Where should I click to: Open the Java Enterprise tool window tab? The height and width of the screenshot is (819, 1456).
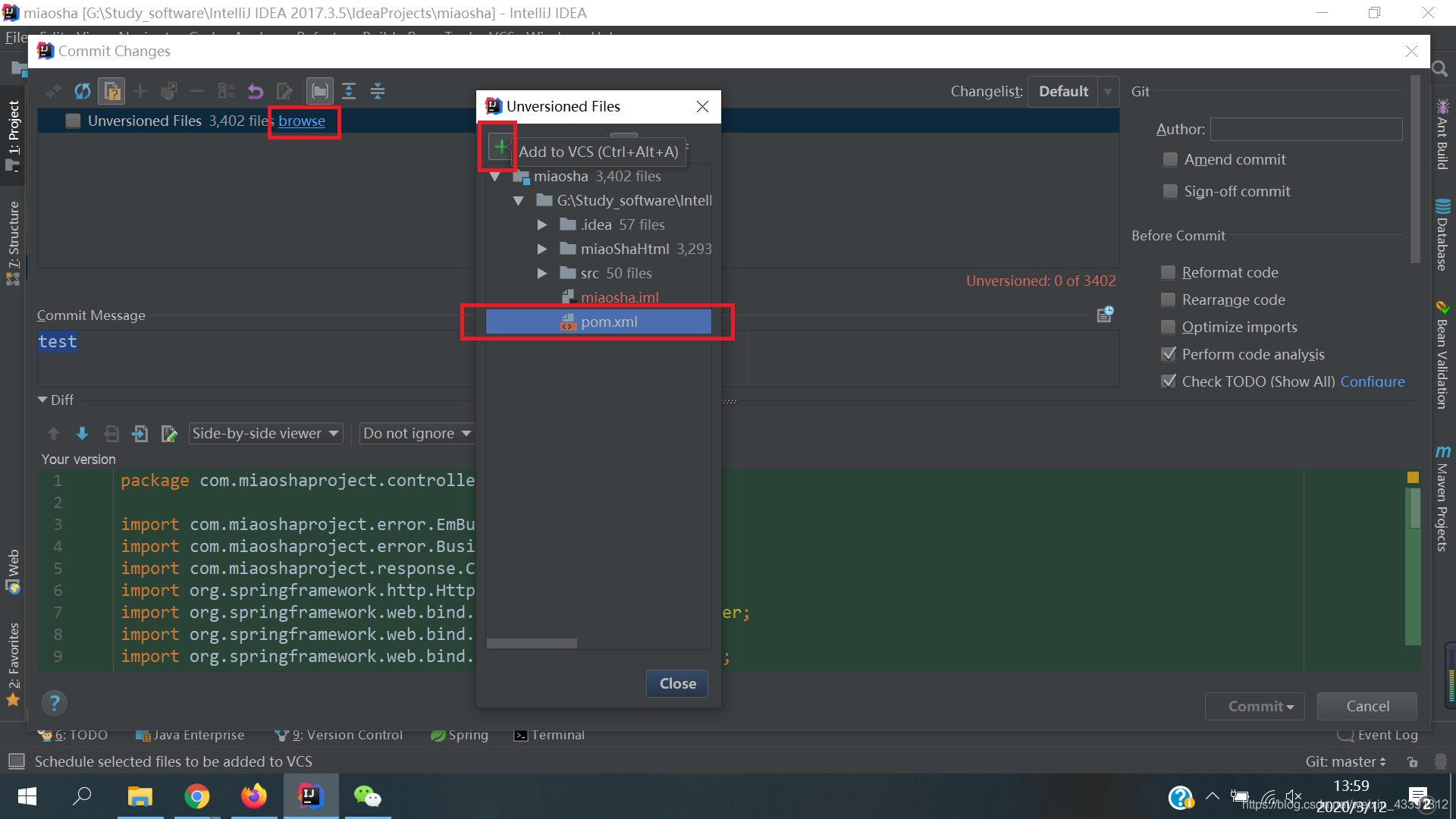[190, 735]
